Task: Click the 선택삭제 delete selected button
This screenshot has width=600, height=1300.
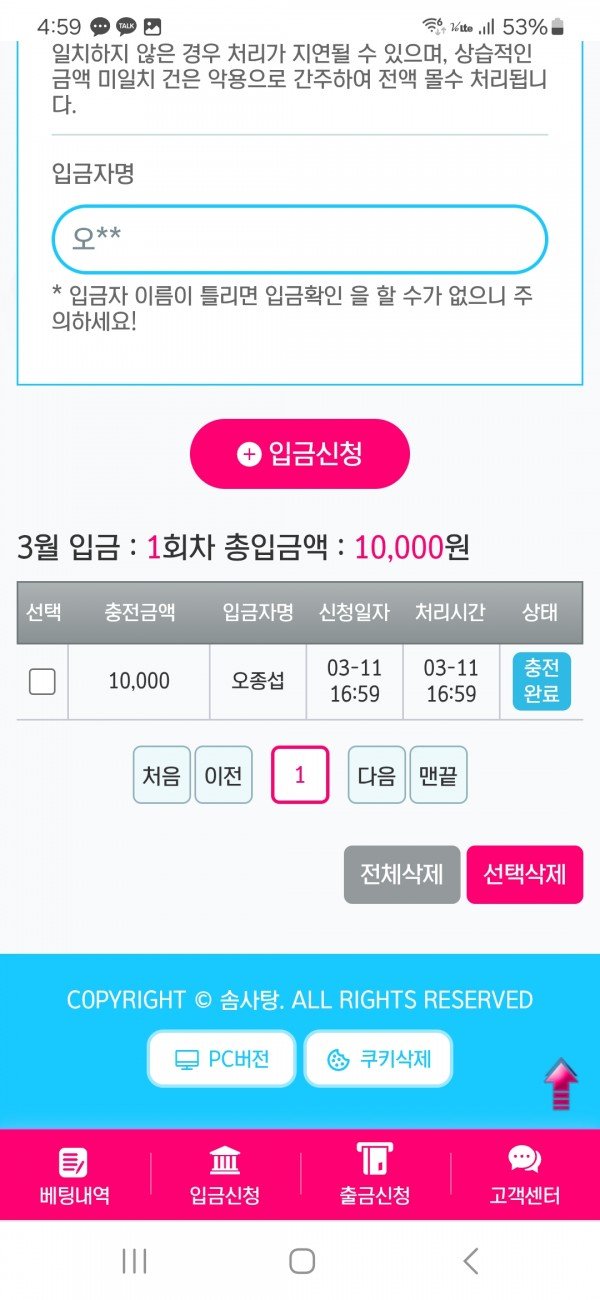Action: point(524,874)
